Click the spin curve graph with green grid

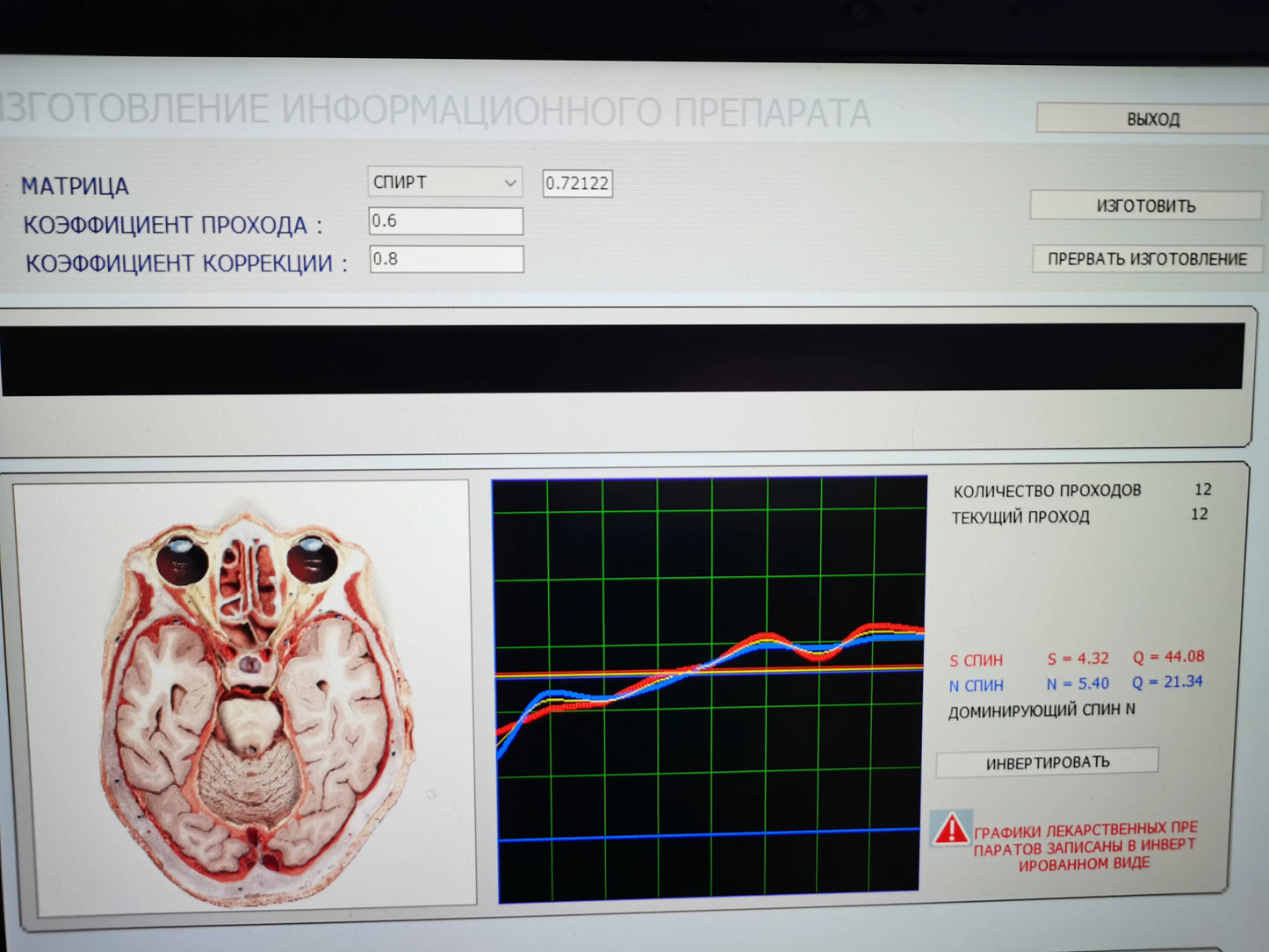pos(709,689)
